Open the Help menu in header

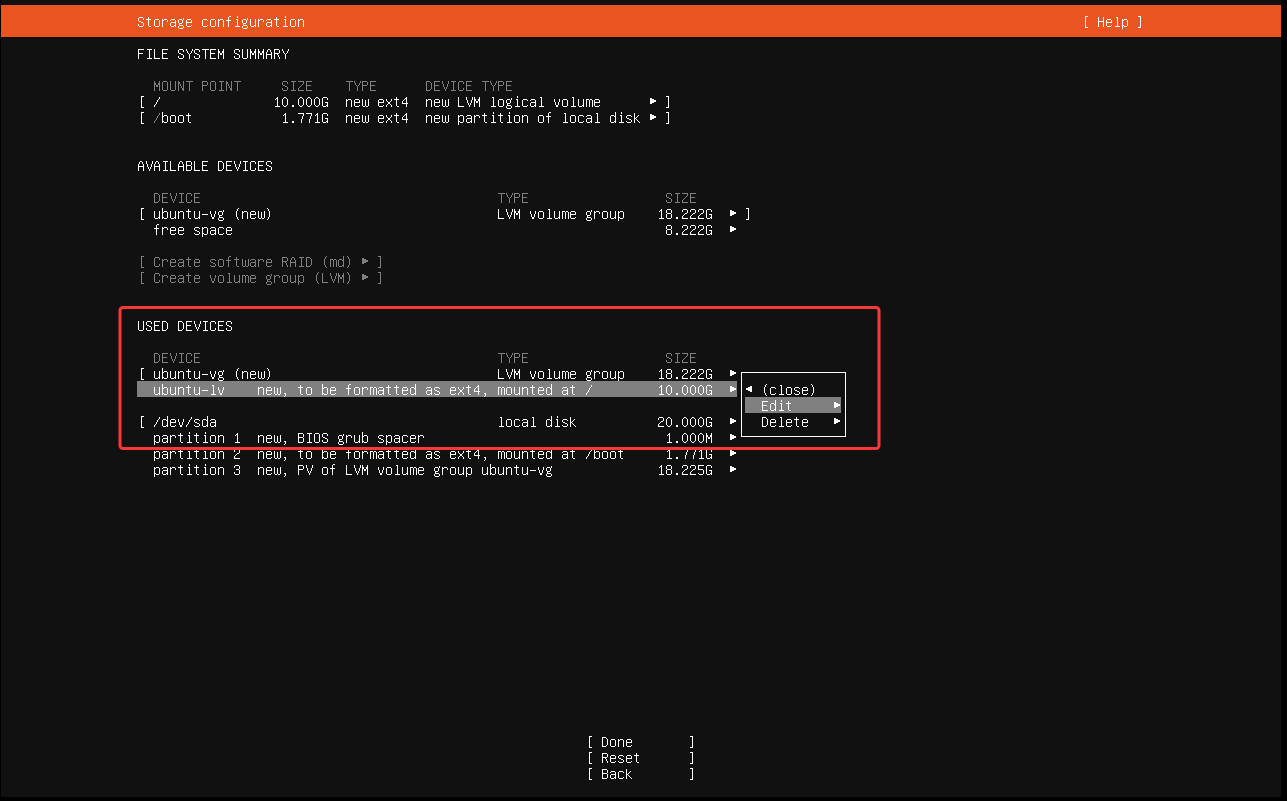pyautogui.click(x=1111, y=22)
